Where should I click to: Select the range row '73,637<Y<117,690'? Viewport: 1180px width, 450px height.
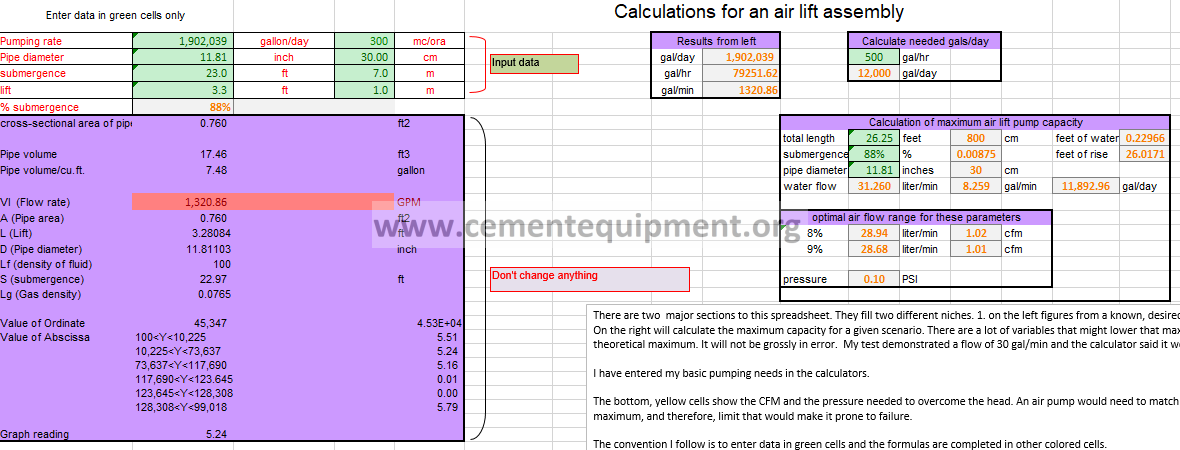tap(181, 365)
